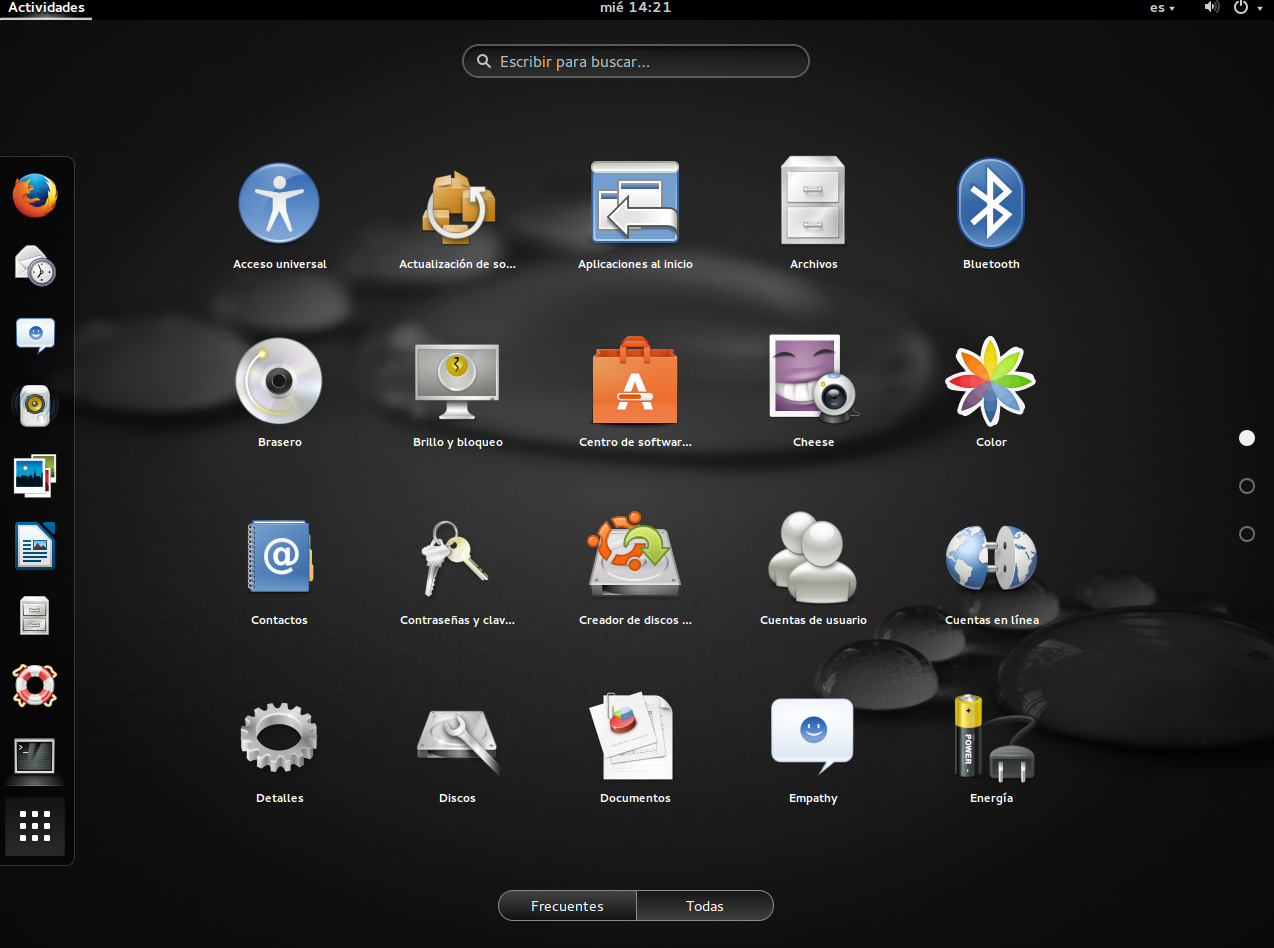Screen dimensions: 1274x948
Task: Launch the Contactos app
Action: pyautogui.click(x=279, y=558)
